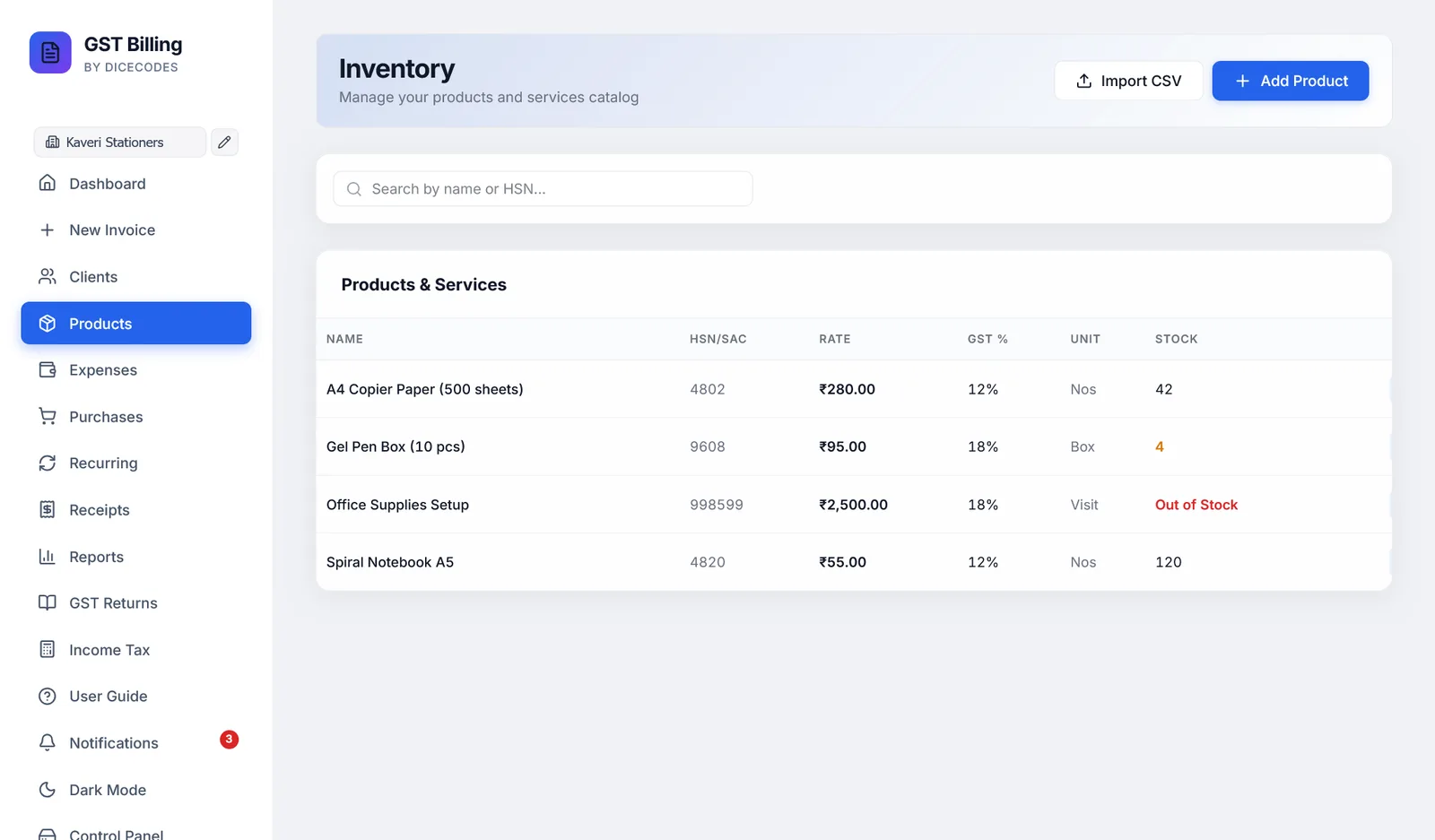Click the HSN/SAC column header
This screenshot has height=840, width=1435.
(717, 339)
